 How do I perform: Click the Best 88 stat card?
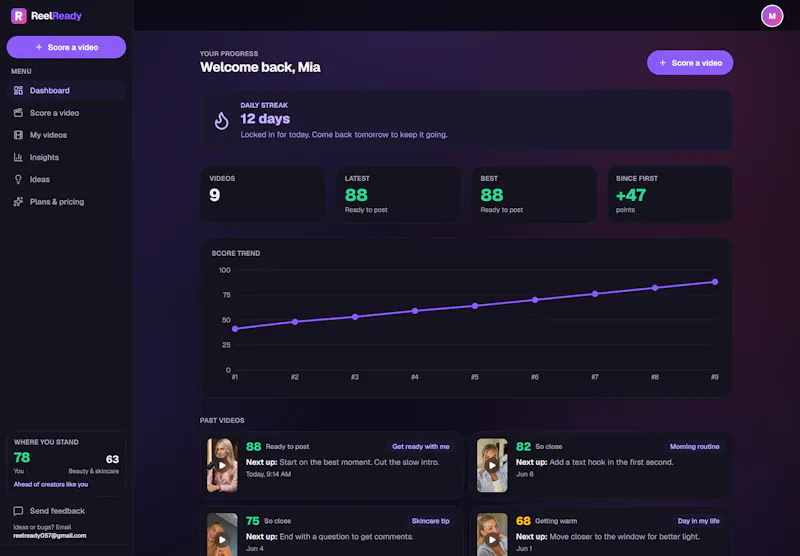[x=534, y=194]
